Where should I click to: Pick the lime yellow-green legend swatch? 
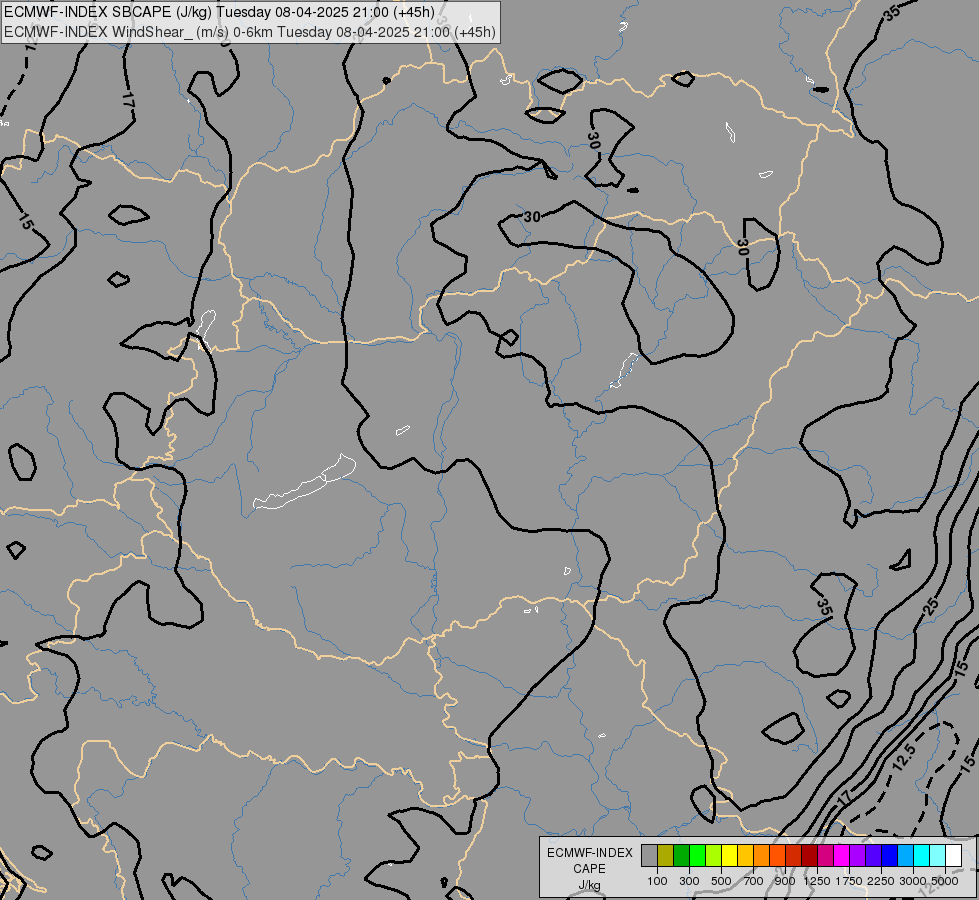714,855
